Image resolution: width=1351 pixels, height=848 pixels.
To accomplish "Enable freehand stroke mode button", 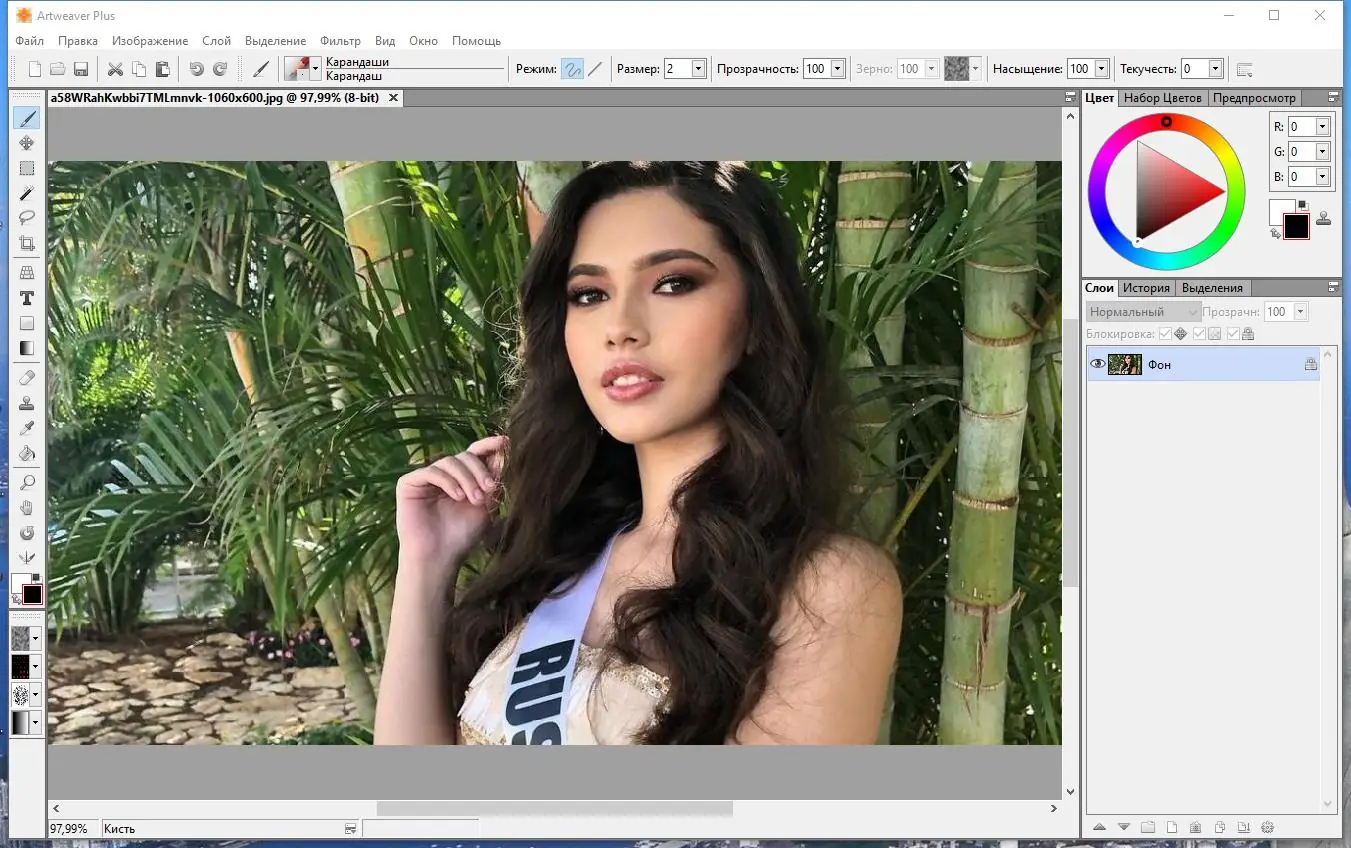I will coord(572,69).
